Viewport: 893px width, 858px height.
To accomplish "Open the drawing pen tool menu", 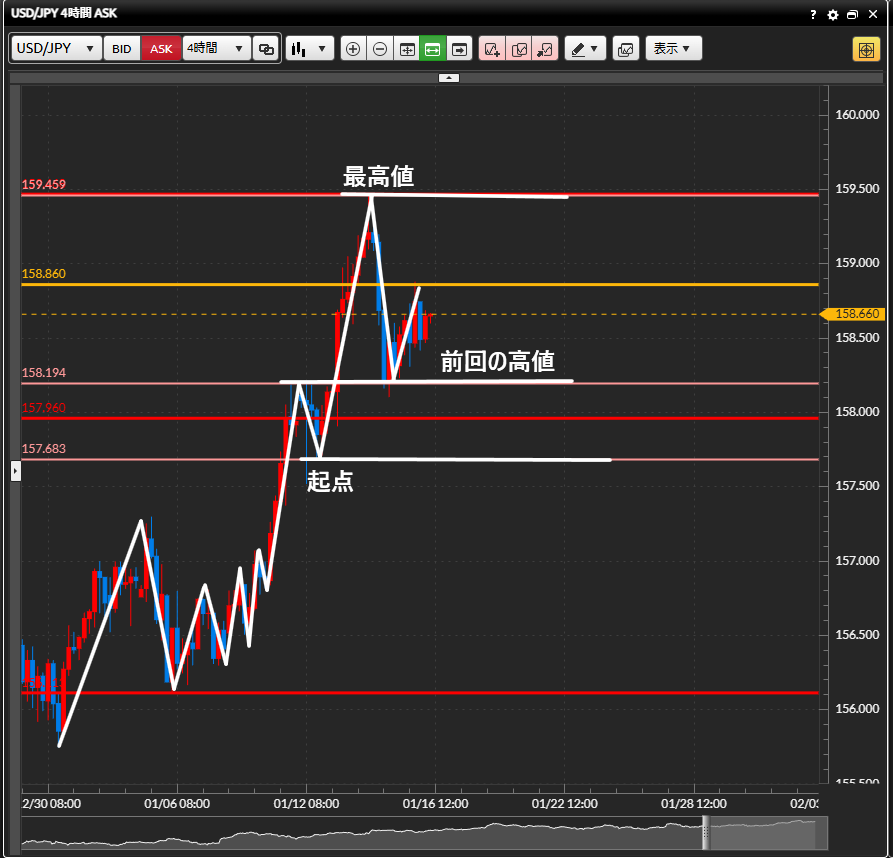I will click(x=585, y=49).
